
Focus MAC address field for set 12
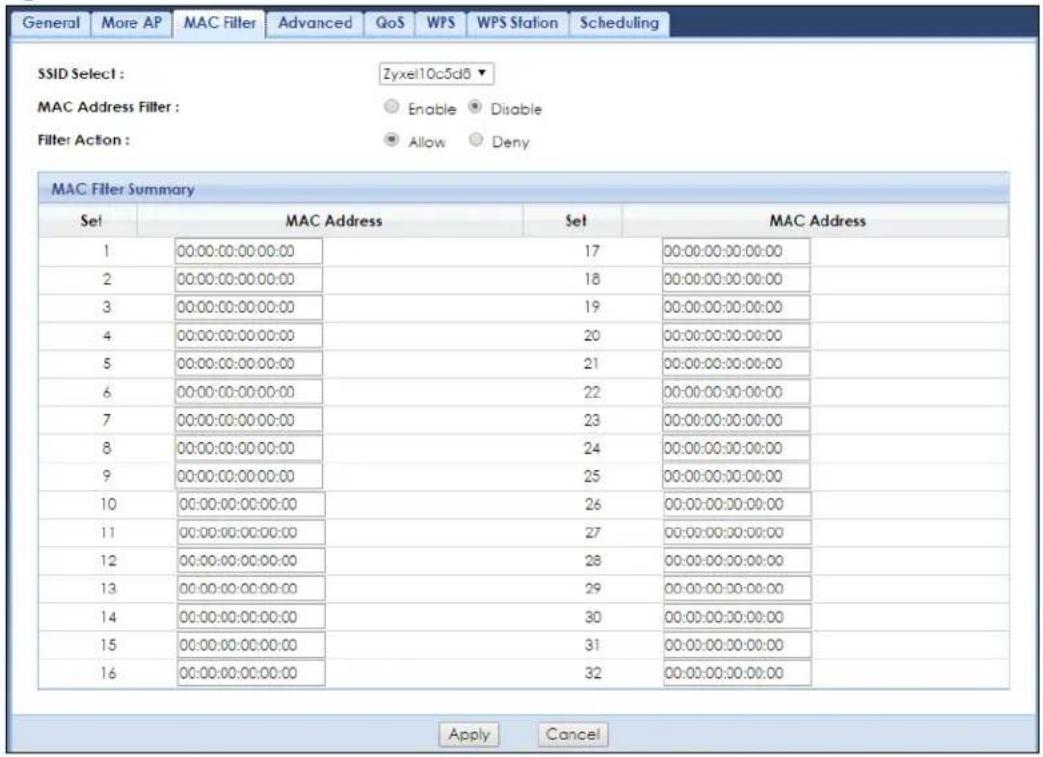pyautogui.click(x=251, y=561)
